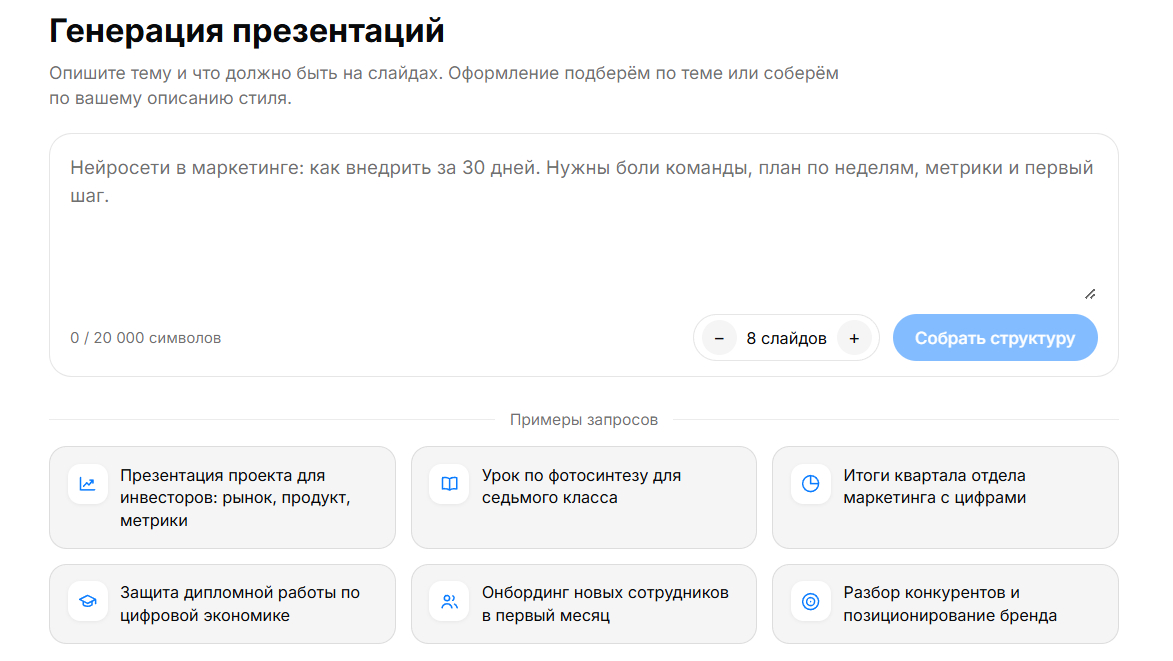Image resolution: width=1173 pixels, height=661 pixels.
Task: Click the chart icon on investors presentation card
Action: [x=88, y=485]
